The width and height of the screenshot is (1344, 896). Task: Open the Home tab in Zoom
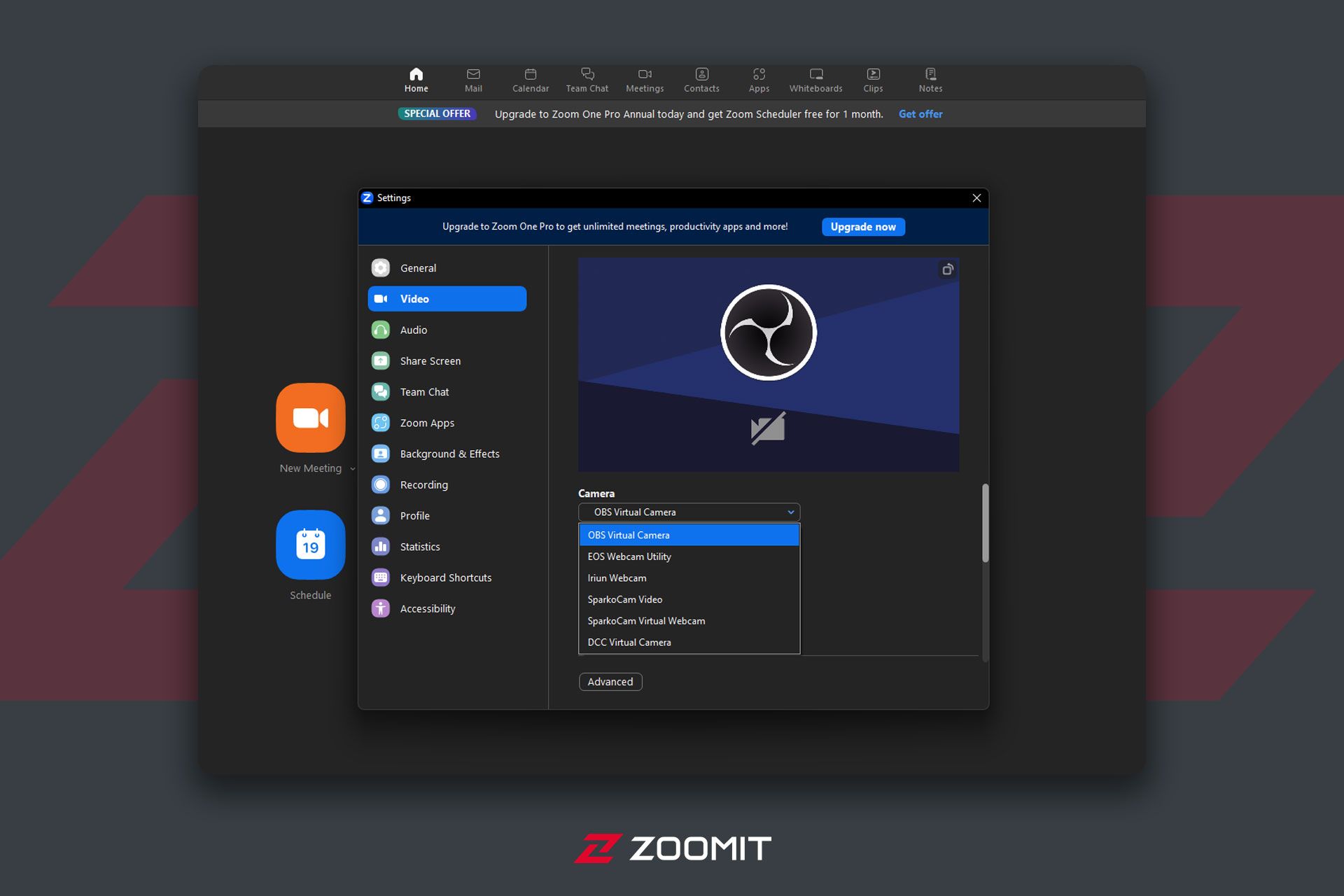coord(416,80)
